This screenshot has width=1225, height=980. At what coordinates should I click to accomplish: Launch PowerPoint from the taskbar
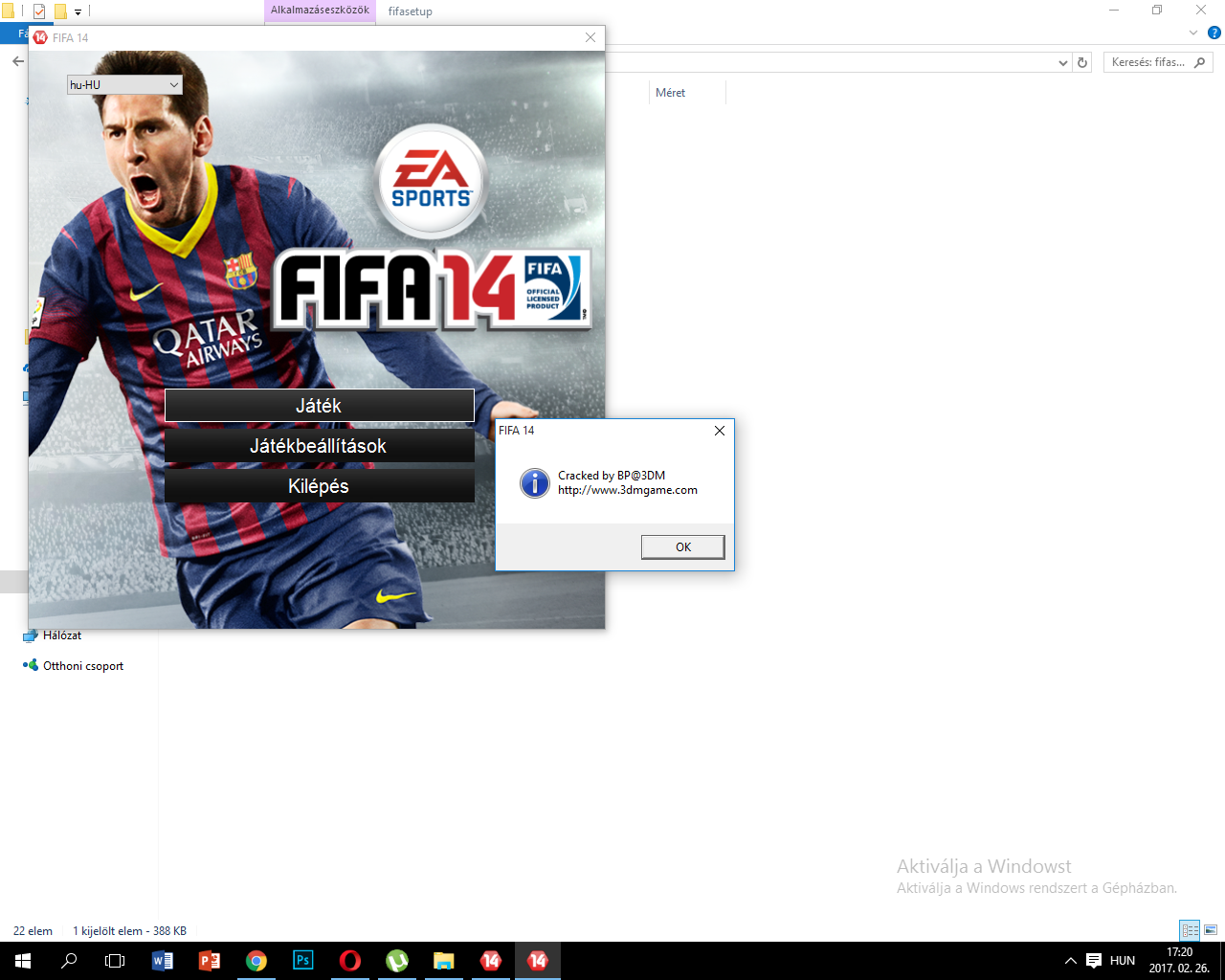click(210, 961)
